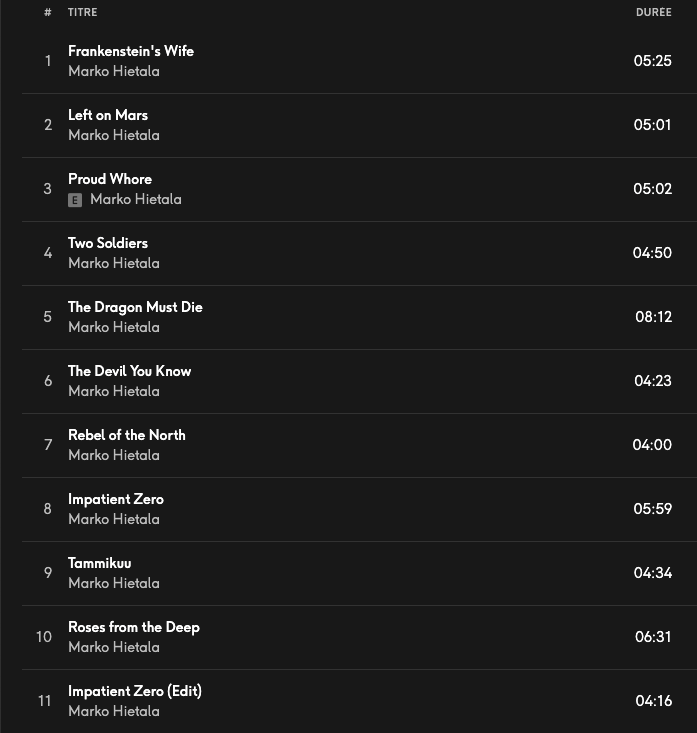
Task: Click the DUREE column header
Action: click(x=653, y=13)
